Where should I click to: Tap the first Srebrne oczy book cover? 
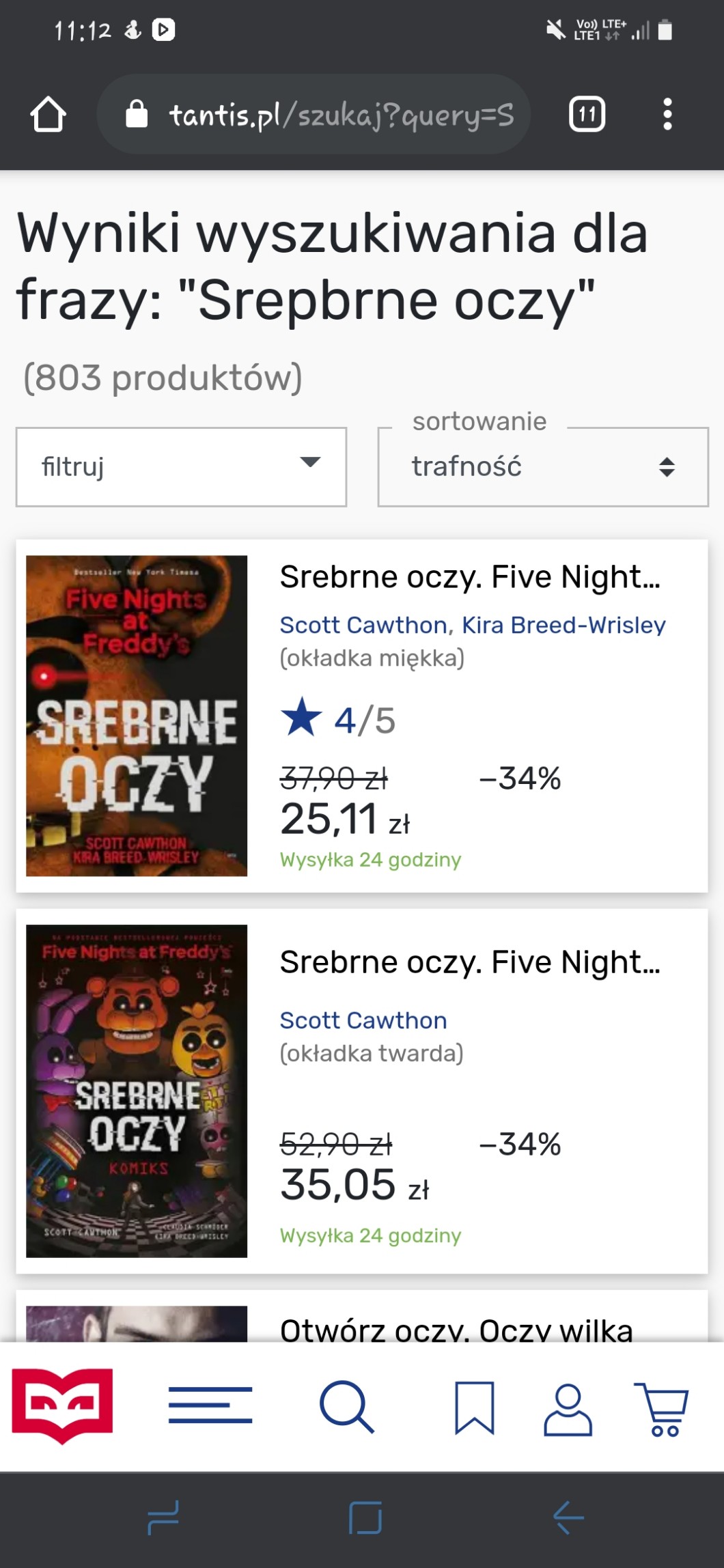137,716
